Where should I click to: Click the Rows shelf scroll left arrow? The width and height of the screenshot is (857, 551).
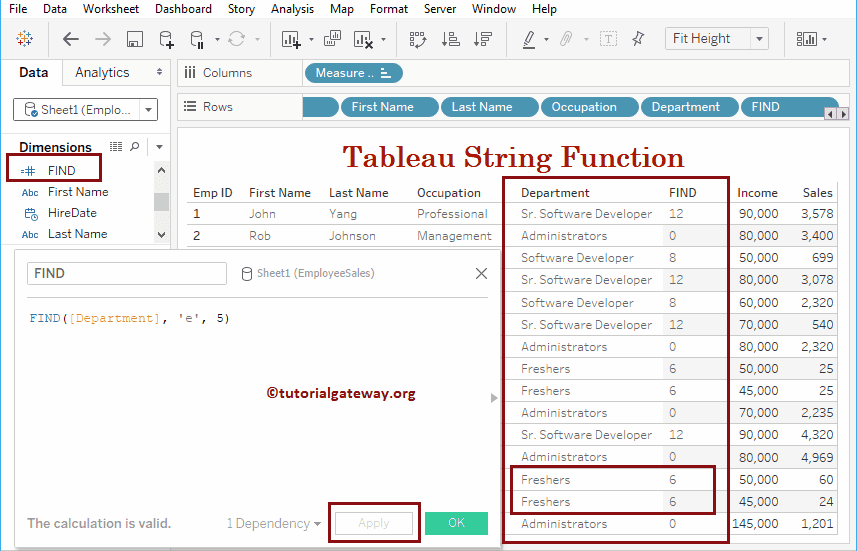(x=831, y=114)
